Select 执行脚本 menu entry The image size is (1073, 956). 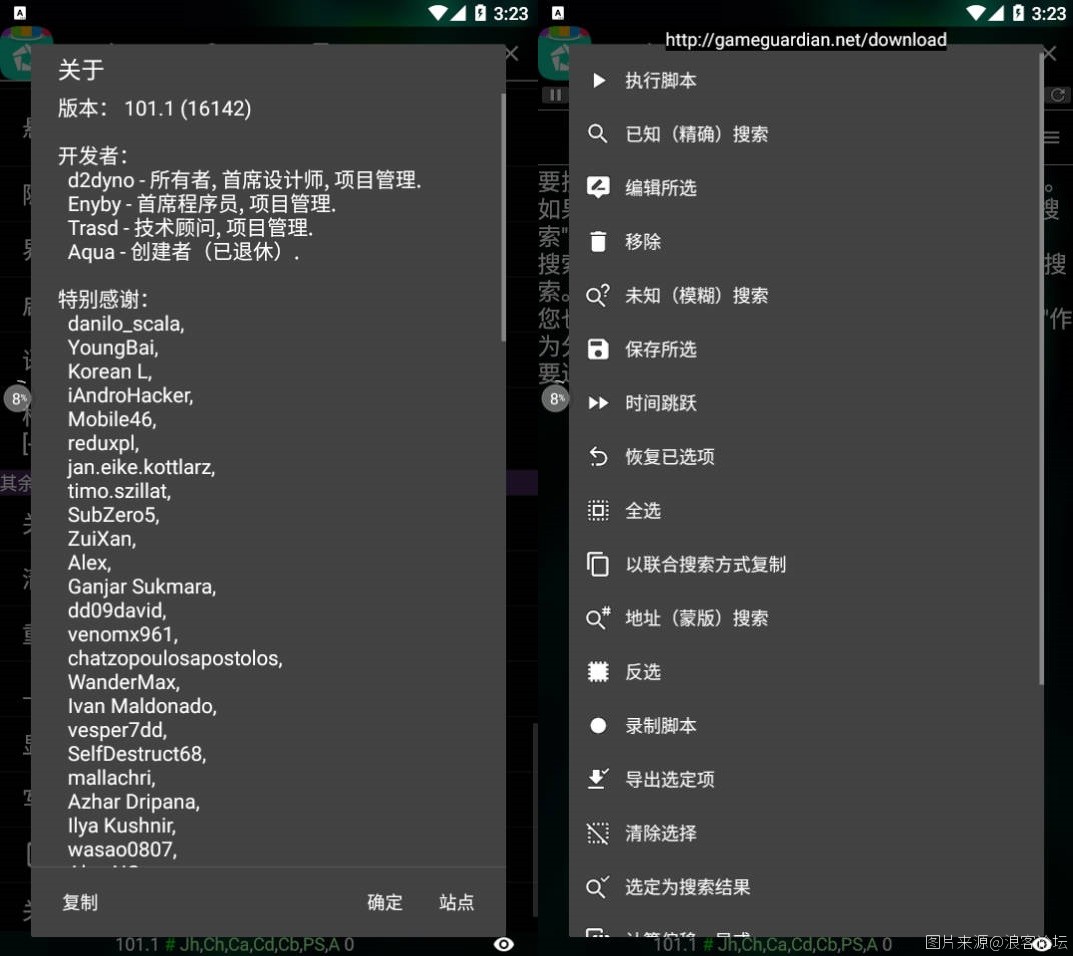(x=805, y=81)
